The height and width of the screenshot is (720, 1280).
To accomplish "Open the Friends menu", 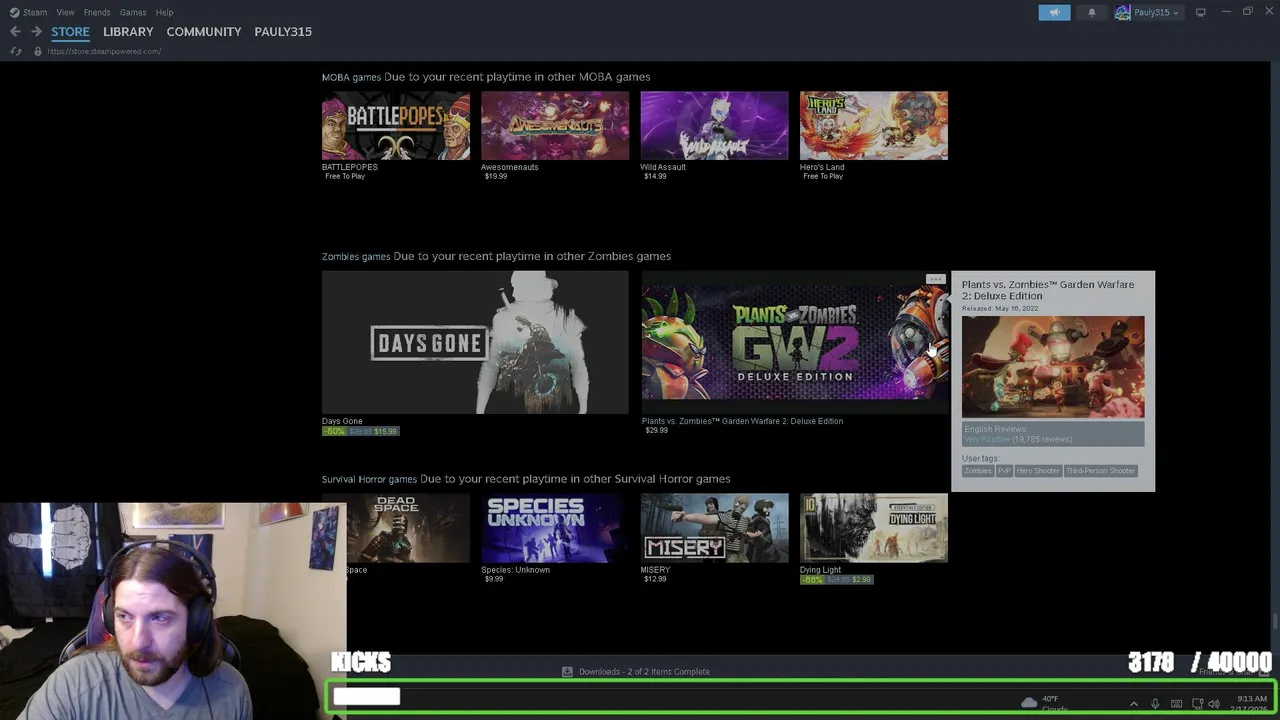I will [x=97, y=12].
